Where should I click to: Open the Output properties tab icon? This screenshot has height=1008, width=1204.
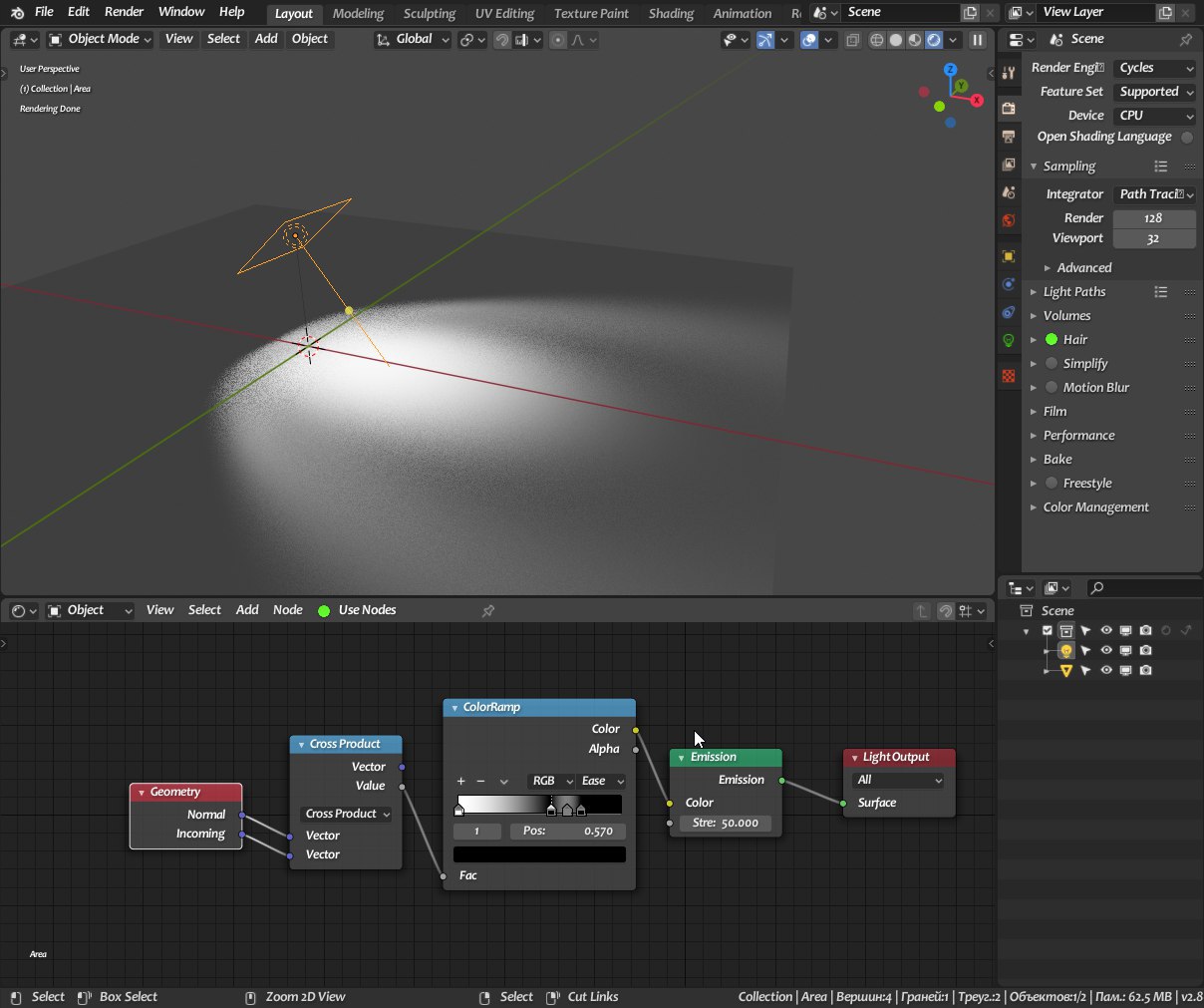[1009, 137]
